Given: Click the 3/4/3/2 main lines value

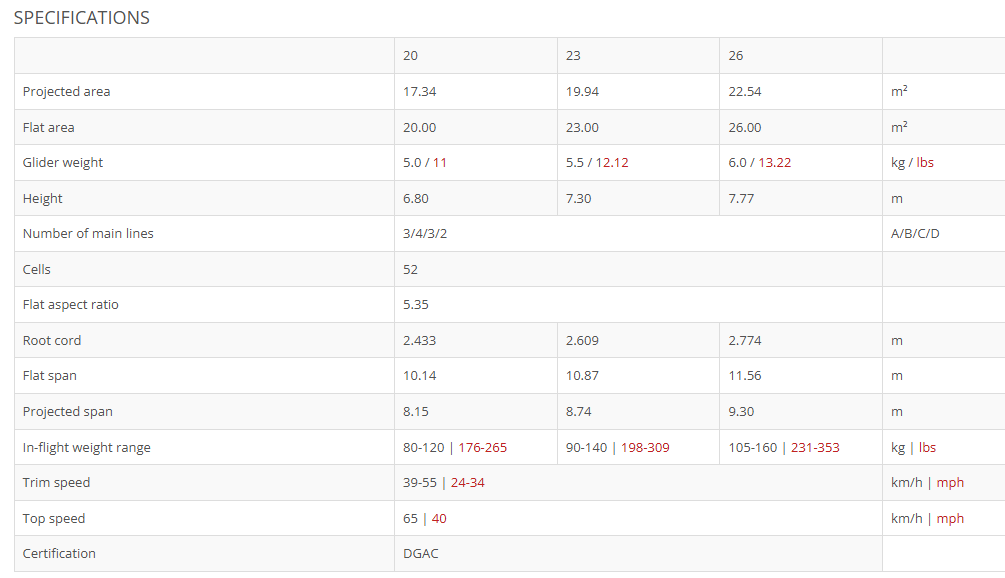Looking at the screenshot, I should 425,234.
